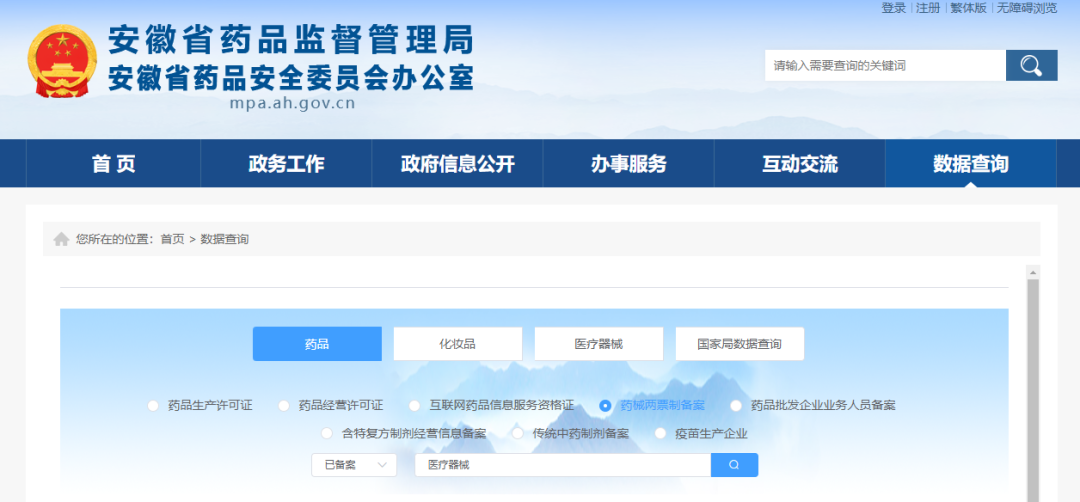1080x502 pixels.
Task: Switch to 国家局数据查询 tab
Action: [x=740, y=344]
